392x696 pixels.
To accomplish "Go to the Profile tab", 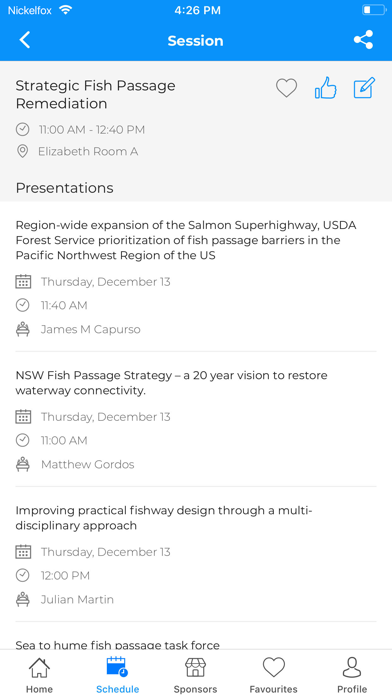I will pos(352,675).
